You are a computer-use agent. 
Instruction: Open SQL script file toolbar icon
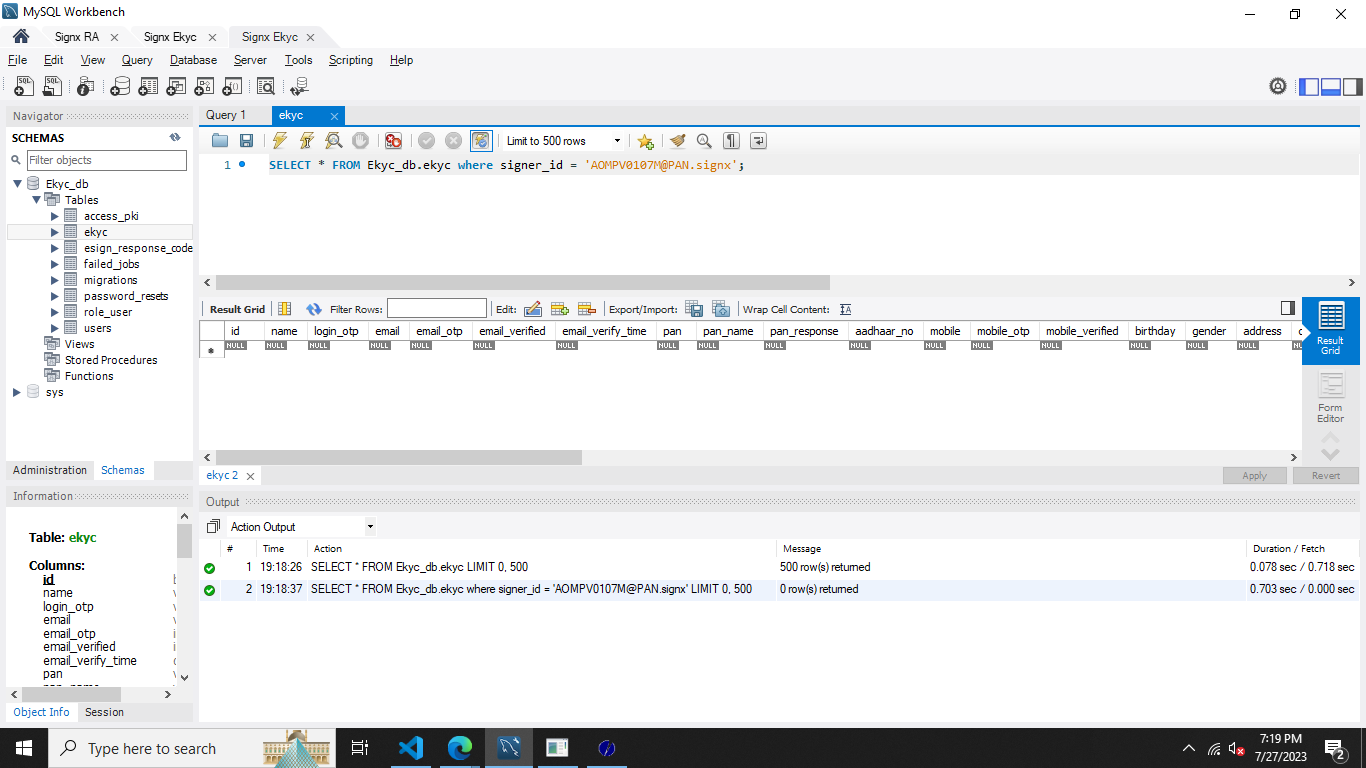point(54,87)
